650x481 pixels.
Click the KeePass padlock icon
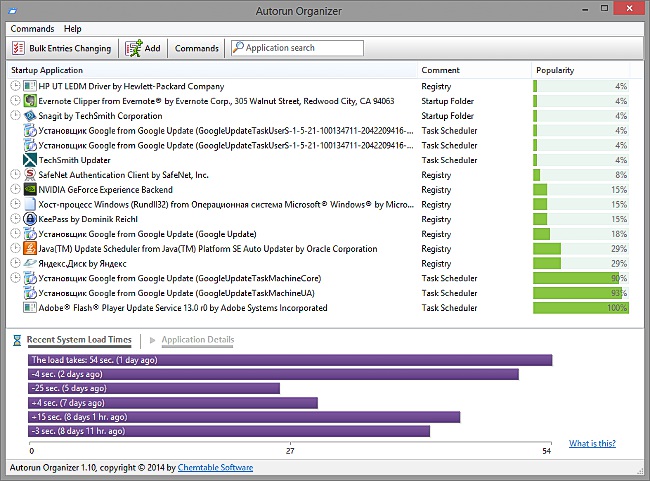tap(30, 218)
